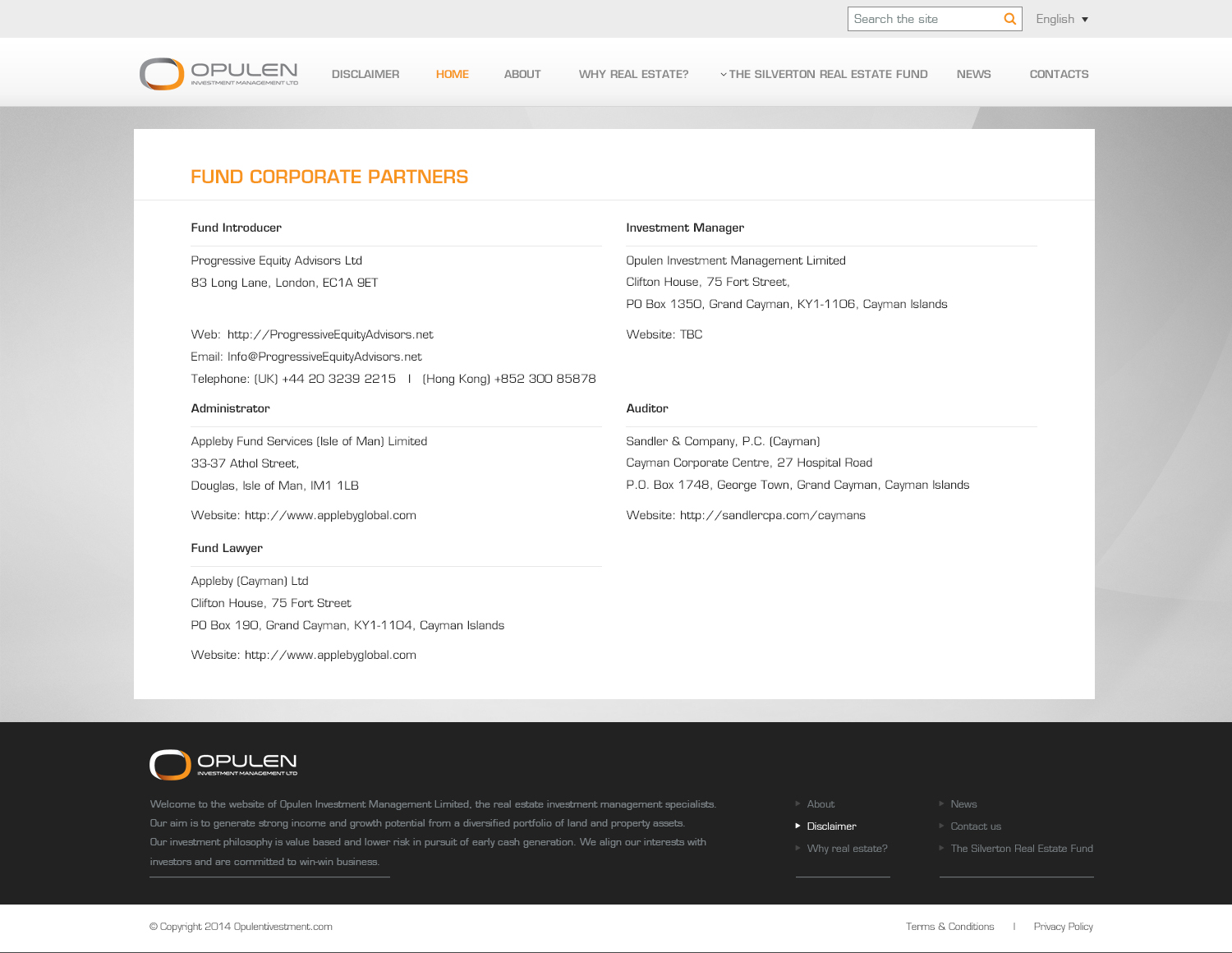Click Appleby (Cayman) Ltd text

(250, 581)
